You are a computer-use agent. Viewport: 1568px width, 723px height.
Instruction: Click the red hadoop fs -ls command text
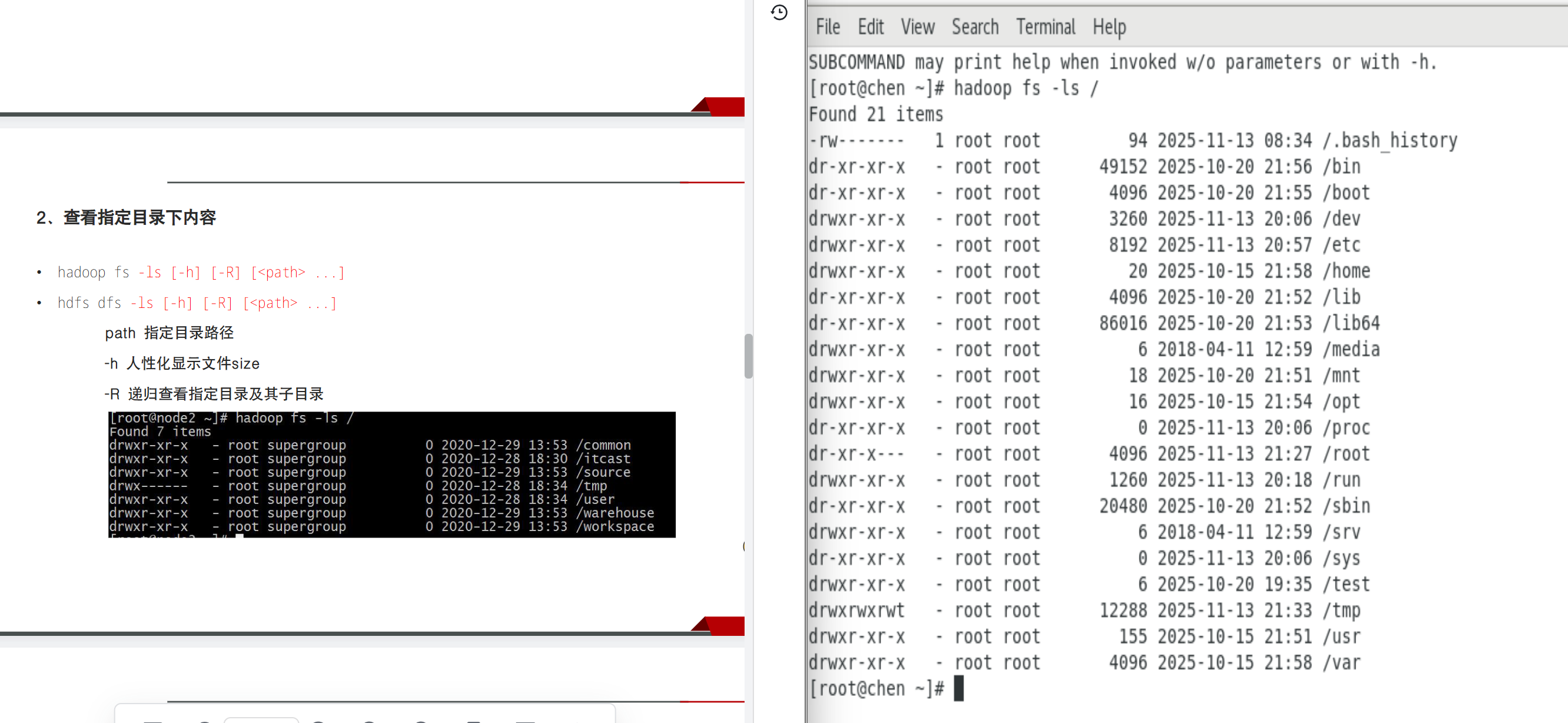coord(201,272)
